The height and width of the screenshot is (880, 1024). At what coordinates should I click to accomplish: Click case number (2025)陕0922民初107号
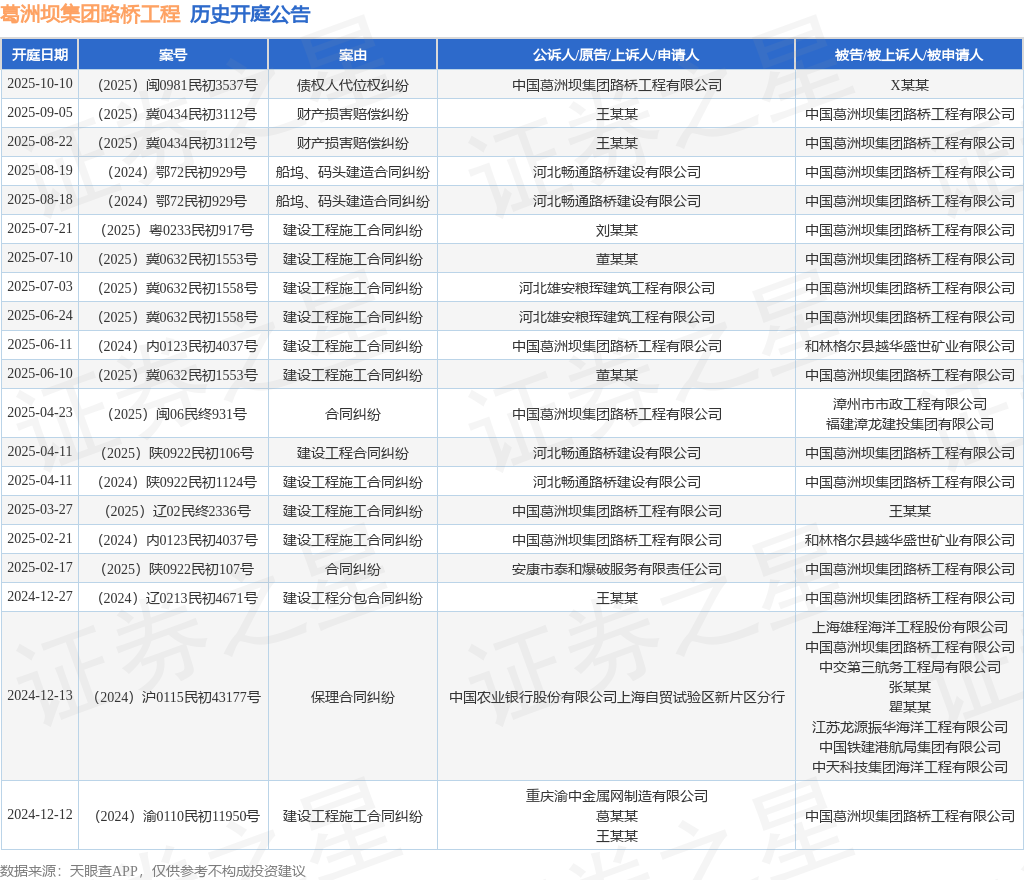177,569
